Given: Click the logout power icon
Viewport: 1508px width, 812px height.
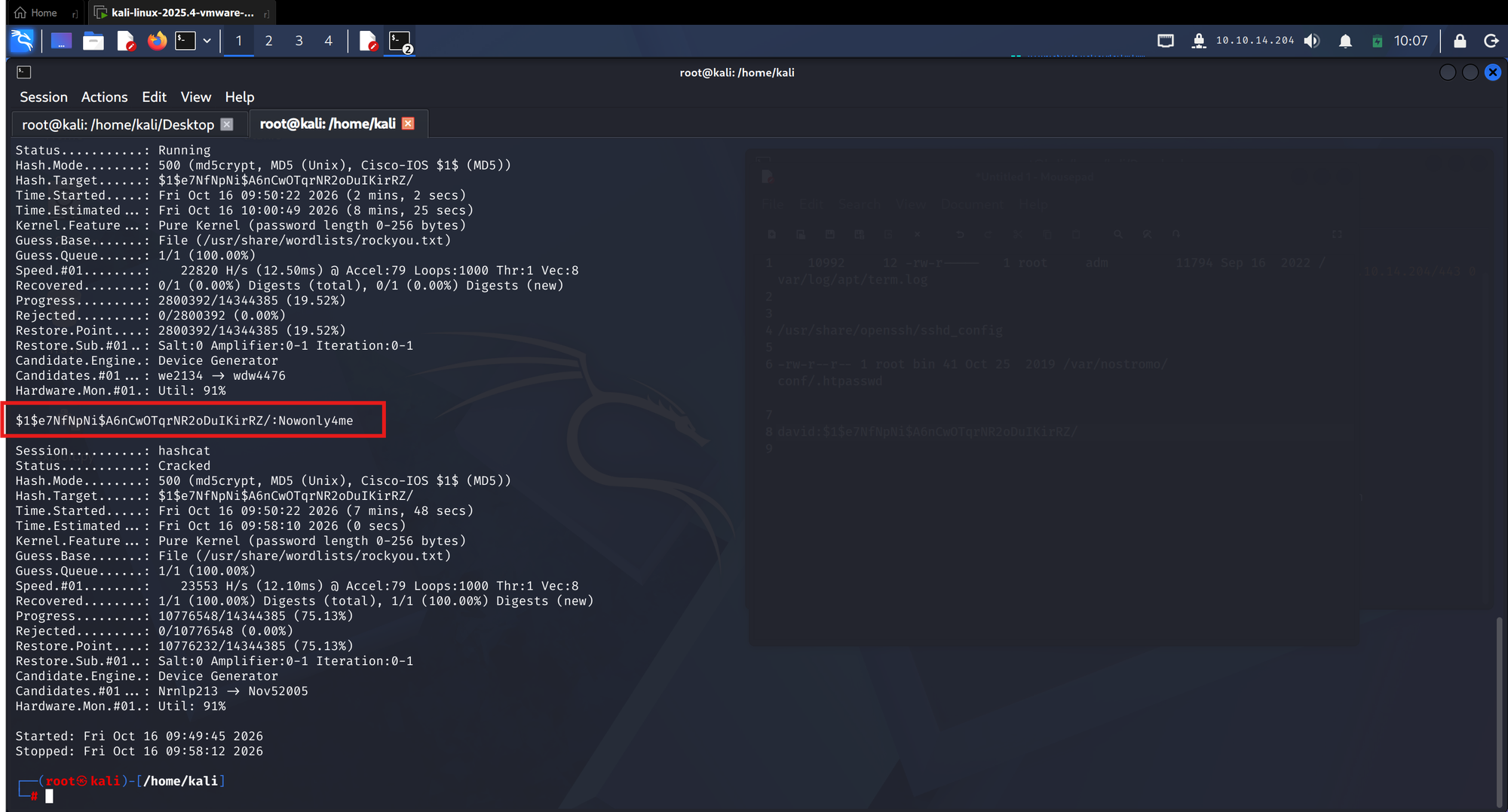Looking at the screenshot, I should [x=1491, y=41].
